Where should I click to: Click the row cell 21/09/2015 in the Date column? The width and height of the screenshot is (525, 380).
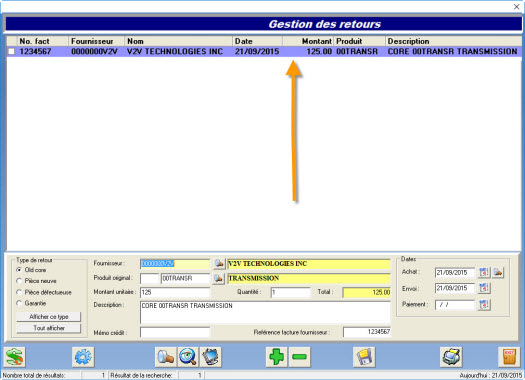pyautogui.click(x=257, y=52)
